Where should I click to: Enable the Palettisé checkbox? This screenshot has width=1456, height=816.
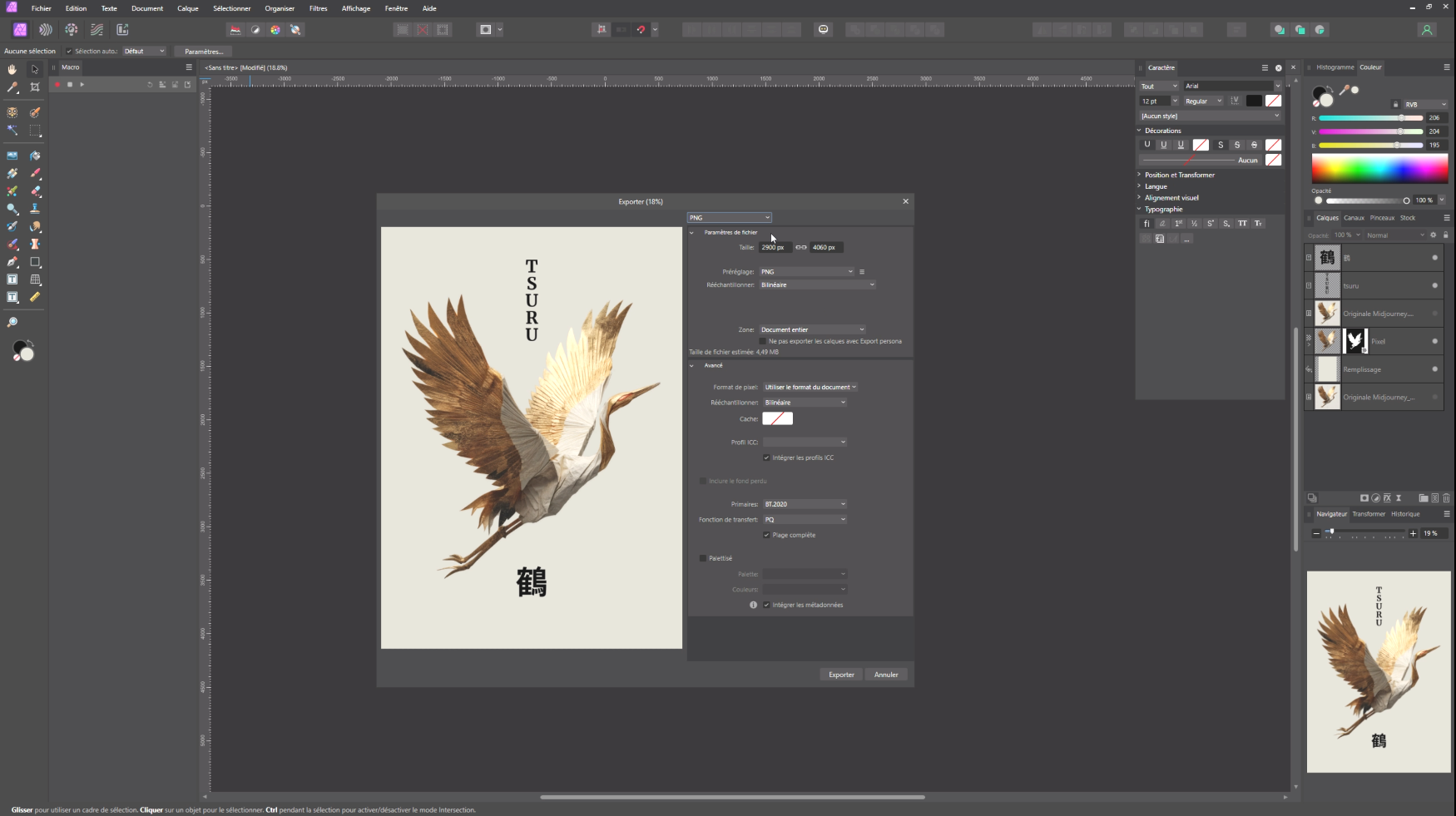703,558
